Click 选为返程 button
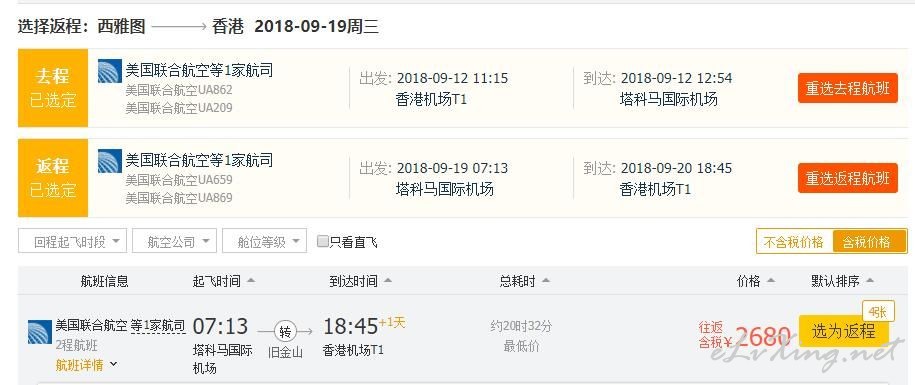 point(843,331)
